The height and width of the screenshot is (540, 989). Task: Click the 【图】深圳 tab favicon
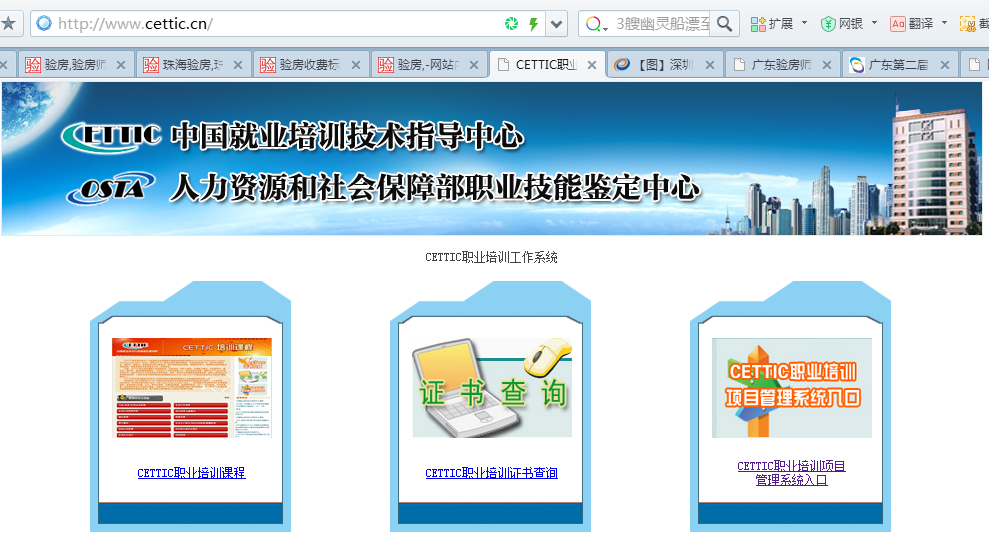tap(622, 64)
